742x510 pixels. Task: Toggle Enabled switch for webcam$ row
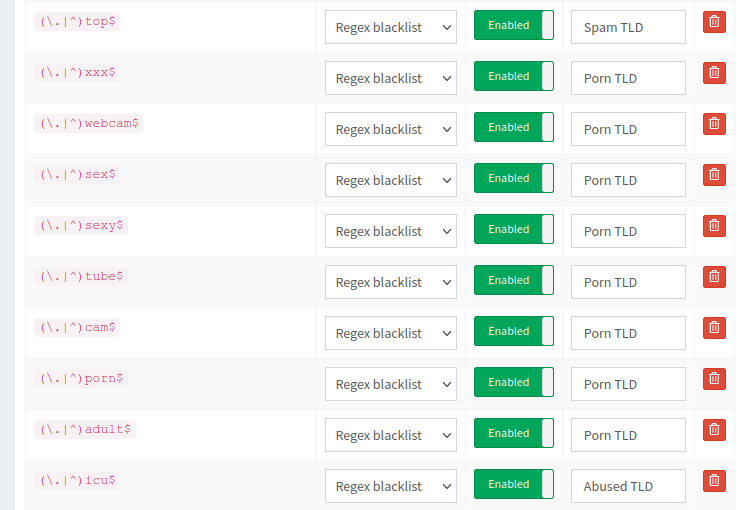pos(514,127)
